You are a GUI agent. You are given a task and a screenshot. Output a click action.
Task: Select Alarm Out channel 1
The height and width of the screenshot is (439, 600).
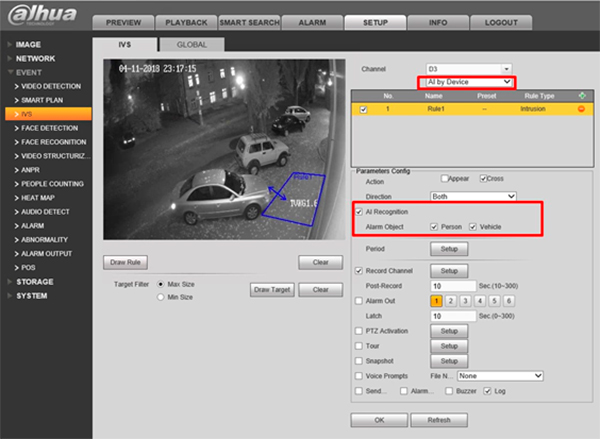(436, 301)
